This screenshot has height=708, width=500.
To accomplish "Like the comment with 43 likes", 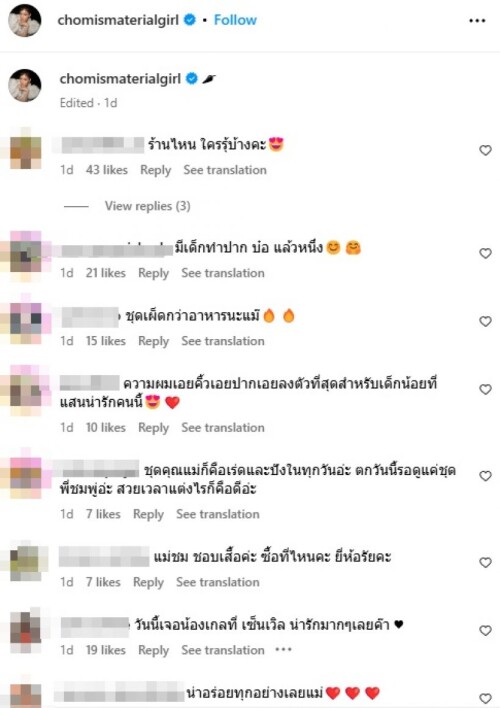I will (x=485, y=150).
